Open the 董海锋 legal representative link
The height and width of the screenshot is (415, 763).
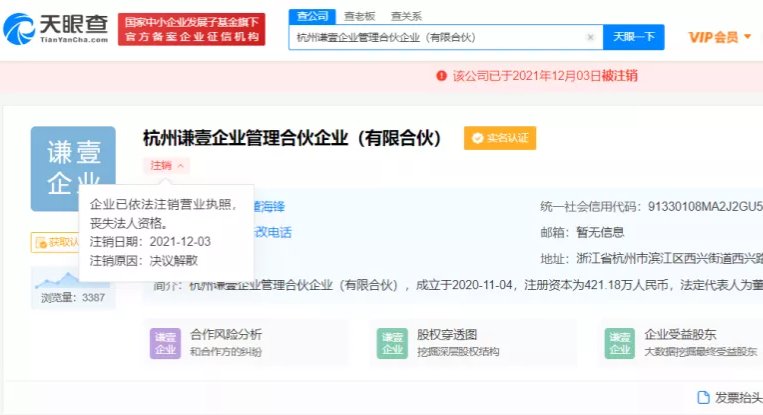(x=269, y=207)
